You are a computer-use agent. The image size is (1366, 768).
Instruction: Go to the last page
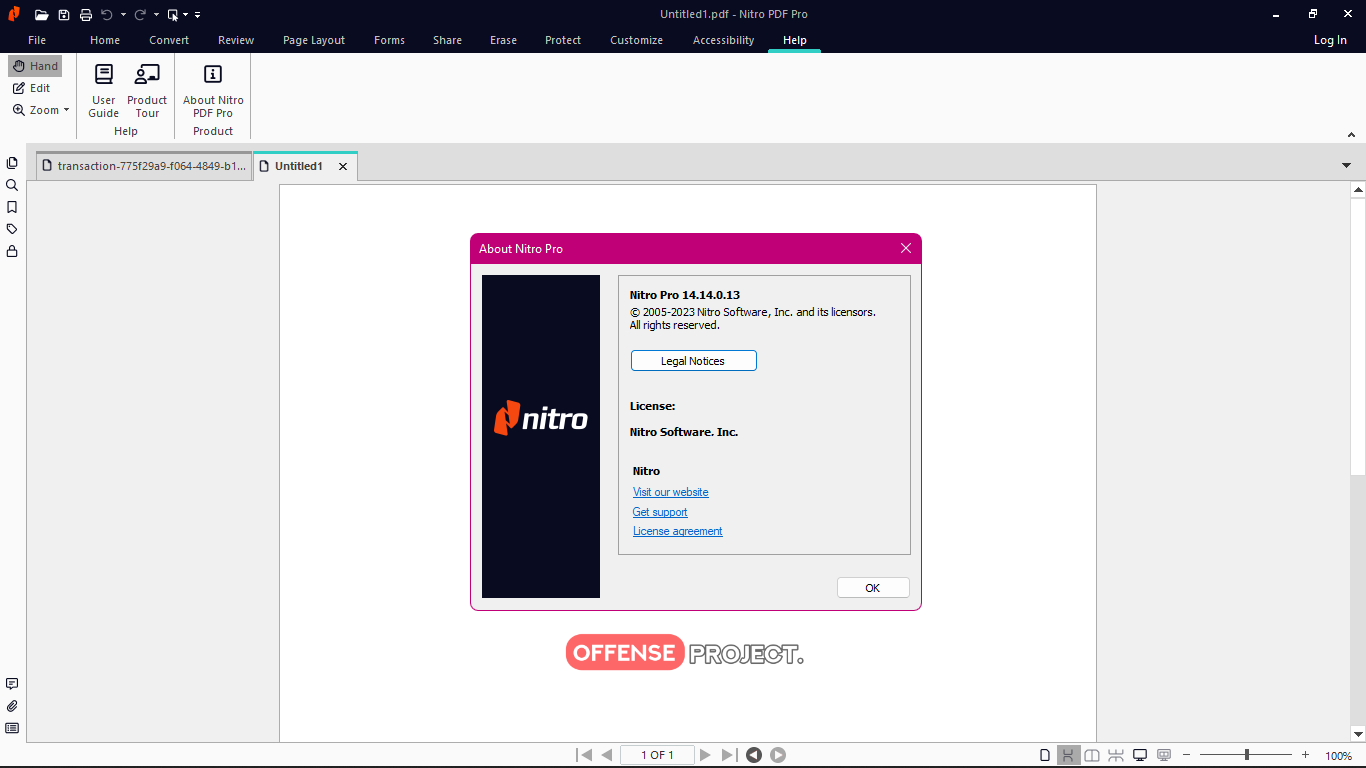pos(729,755)
